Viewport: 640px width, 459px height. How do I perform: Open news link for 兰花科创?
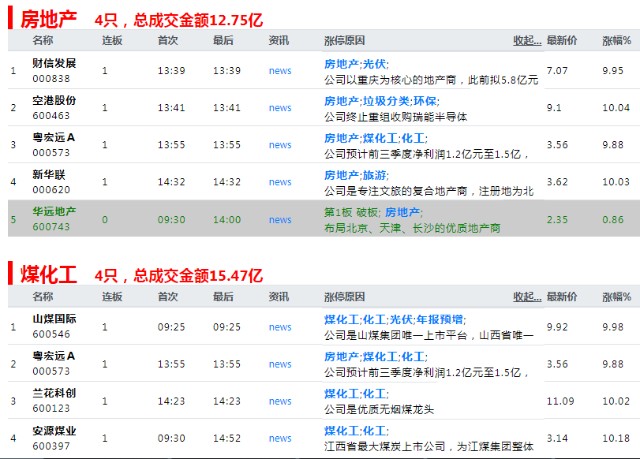(x=280, y=401)
